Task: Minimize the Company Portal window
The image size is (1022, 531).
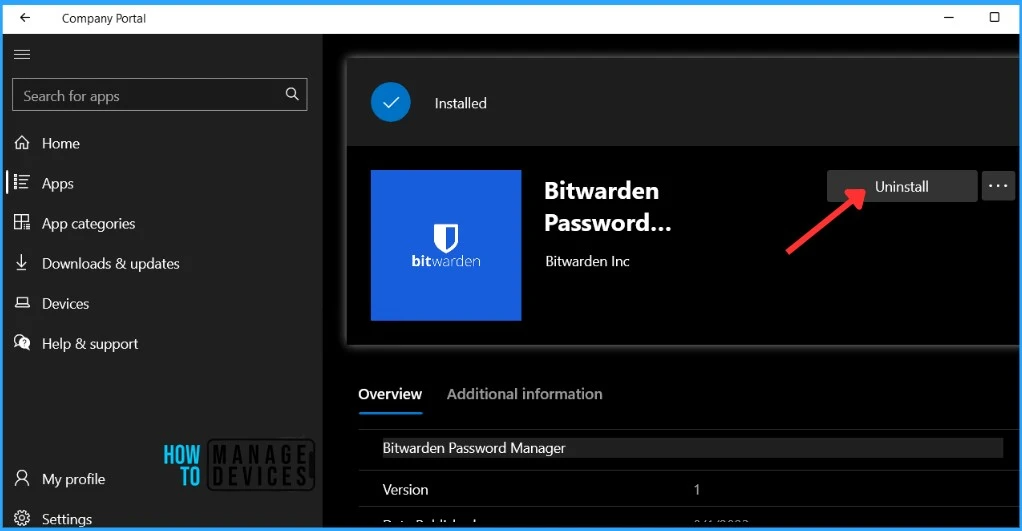Action: click(x=949, y=18)
